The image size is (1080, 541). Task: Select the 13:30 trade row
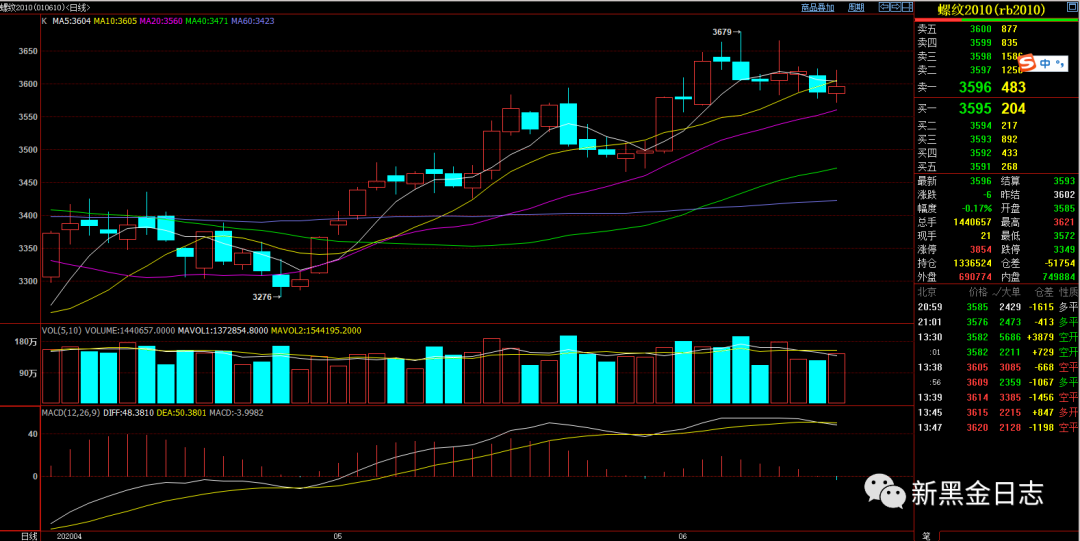(997, 337)
